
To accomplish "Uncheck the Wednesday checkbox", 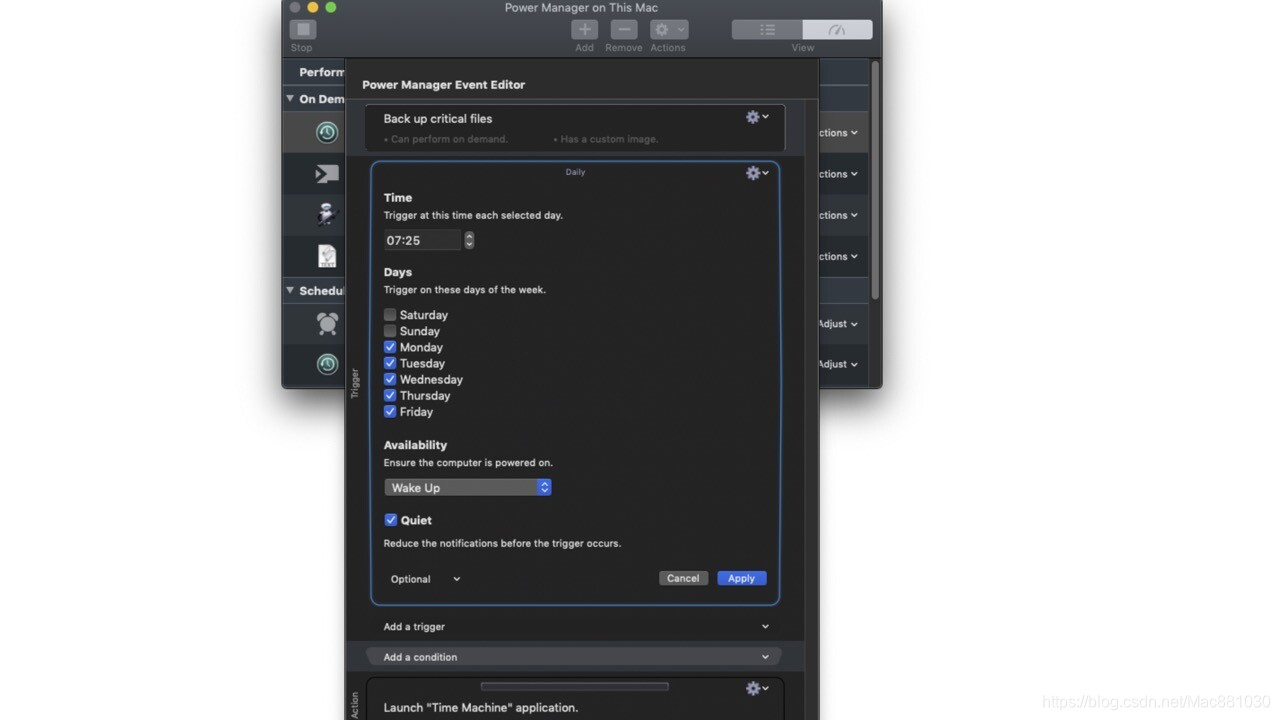I will 390,378.
